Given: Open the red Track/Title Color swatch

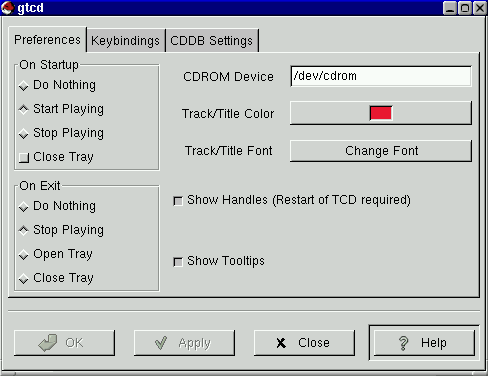Looking at the screenshot, I should 381,113.
